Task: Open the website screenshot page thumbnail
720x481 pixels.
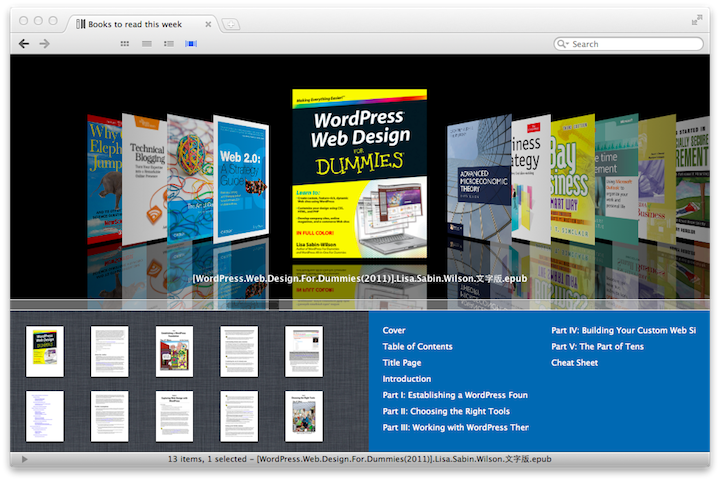Action: coord(304,352)
